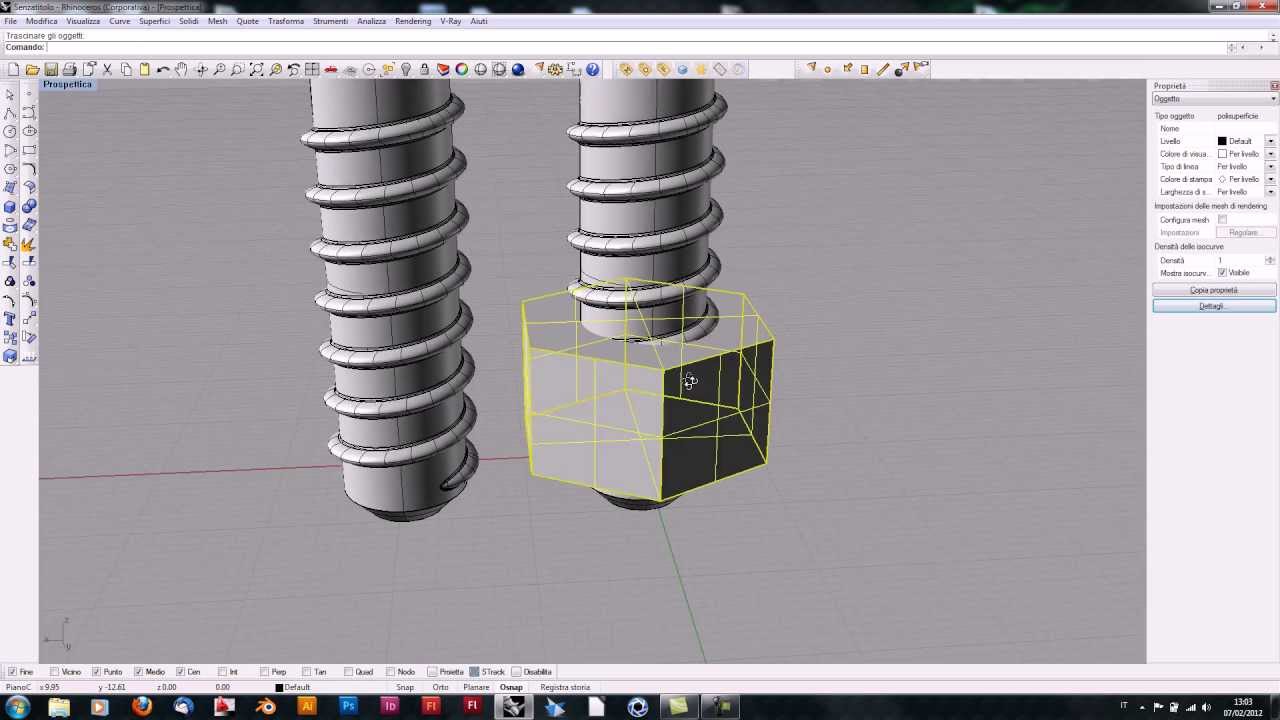
Task: Click the Windows Start button
Action: [18, 707]
